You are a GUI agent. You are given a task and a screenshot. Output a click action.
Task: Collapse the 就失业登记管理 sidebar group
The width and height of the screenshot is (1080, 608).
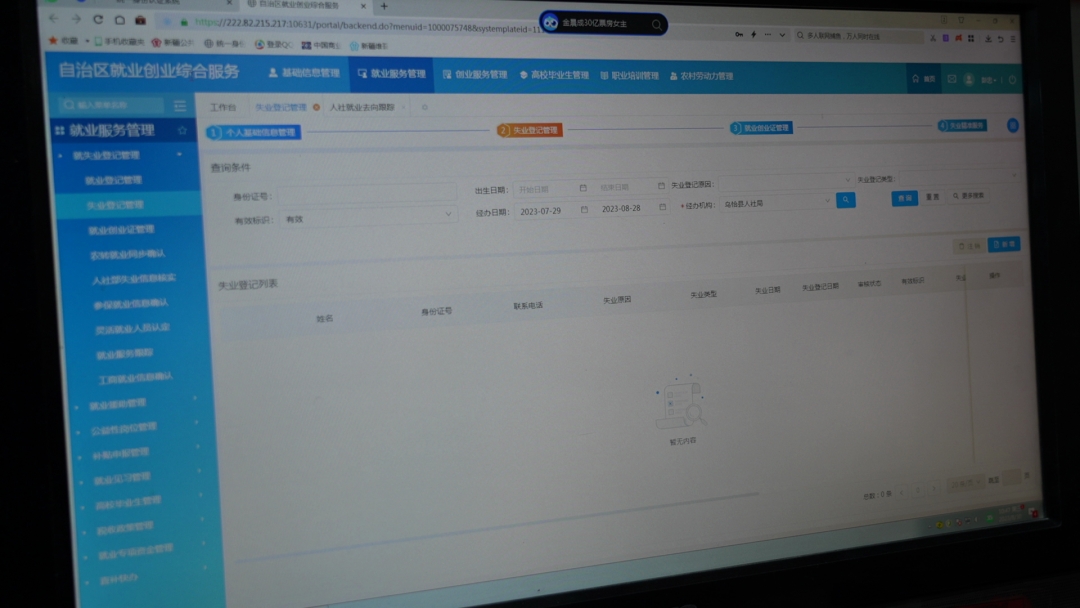pos(180,155)
